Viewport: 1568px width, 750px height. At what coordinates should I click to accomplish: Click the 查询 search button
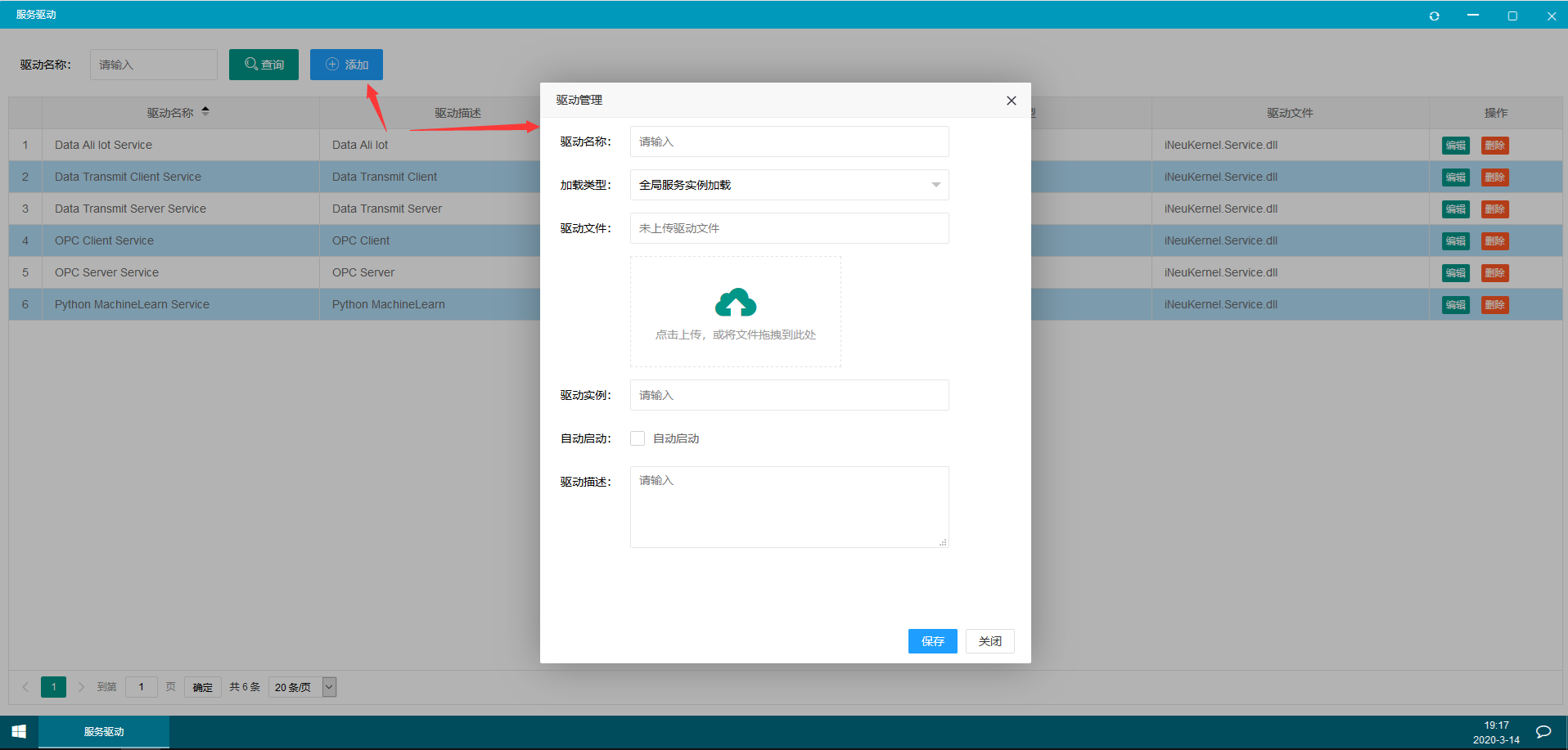(x=264, y=65)
